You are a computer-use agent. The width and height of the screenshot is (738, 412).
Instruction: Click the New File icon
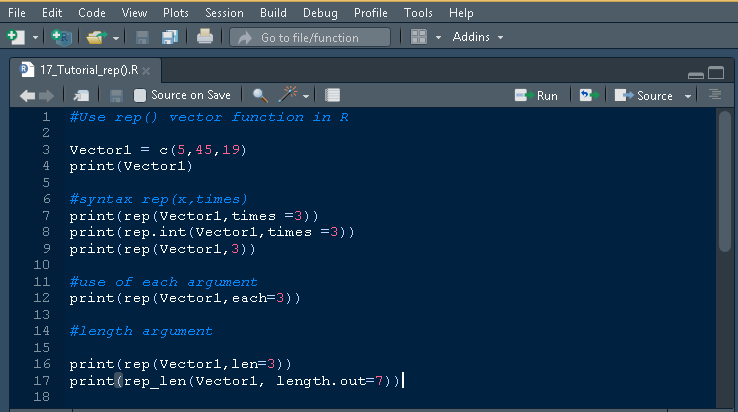point(16,37)
